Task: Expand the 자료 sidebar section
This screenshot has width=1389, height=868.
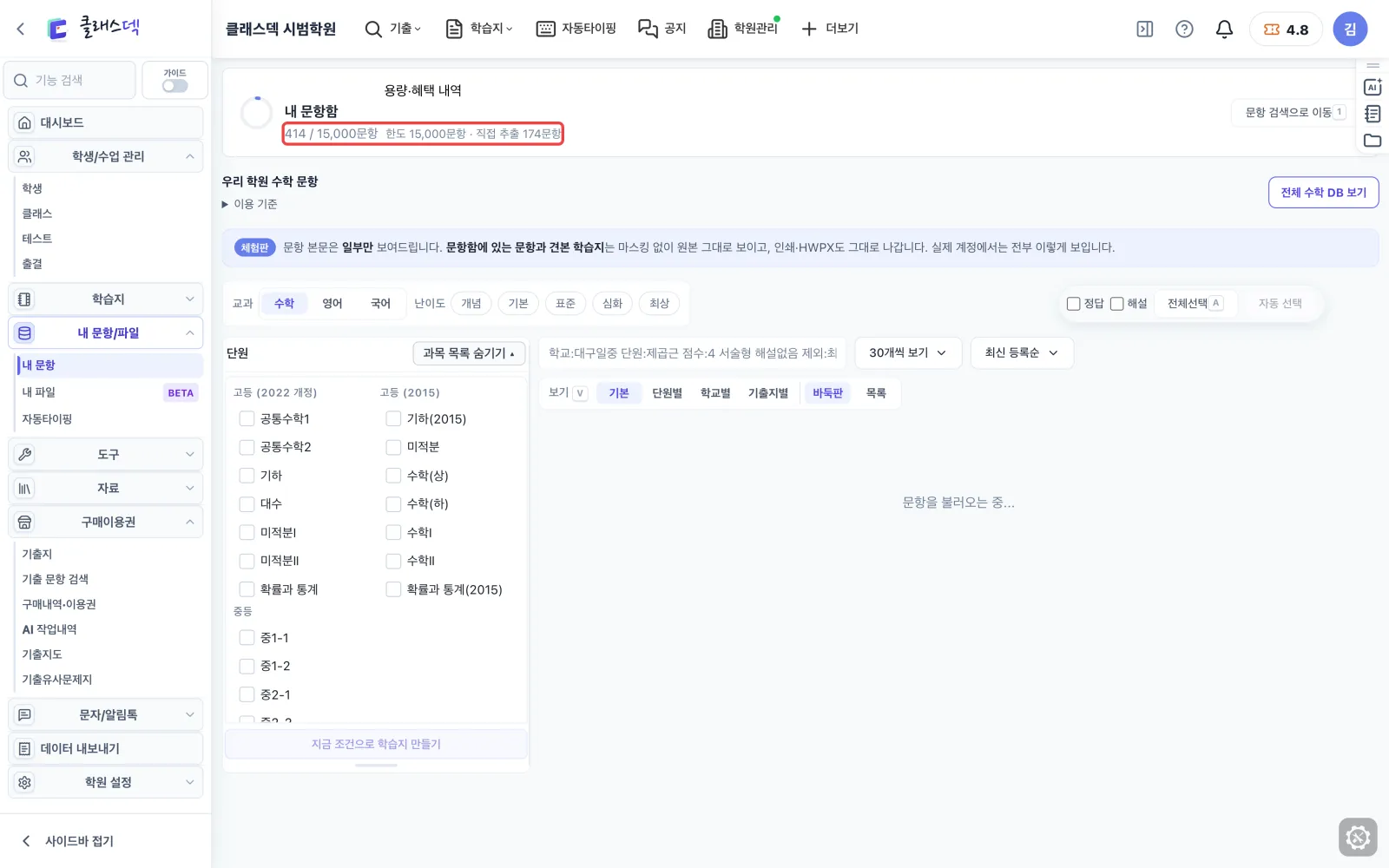Action: click(x=106, y=488)
